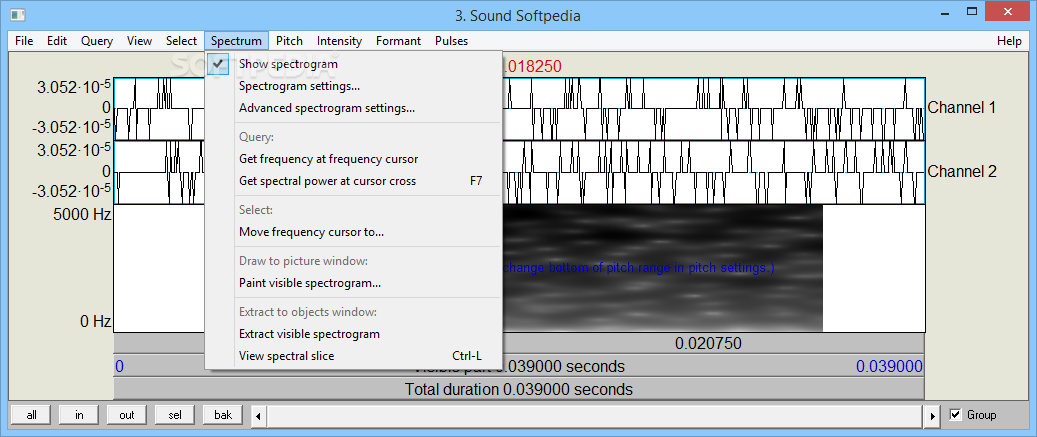This screenshot has height=437, width=1037.
Task: Click the 'sel' zoom button
Action: click(x=175, y=415)
